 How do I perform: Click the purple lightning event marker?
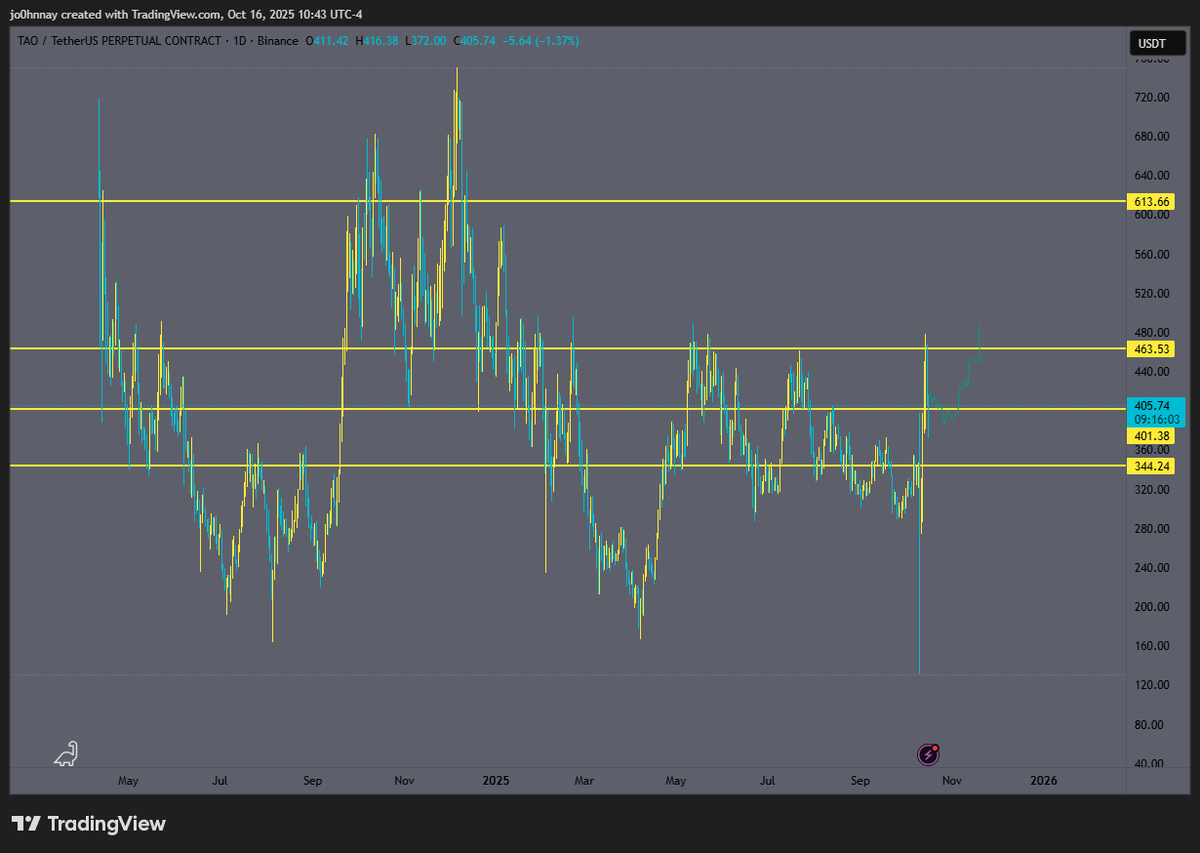click(929, 754)
